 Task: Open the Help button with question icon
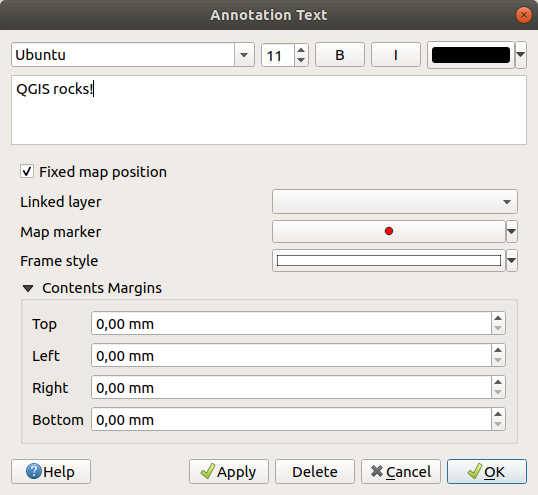(51, 472)
